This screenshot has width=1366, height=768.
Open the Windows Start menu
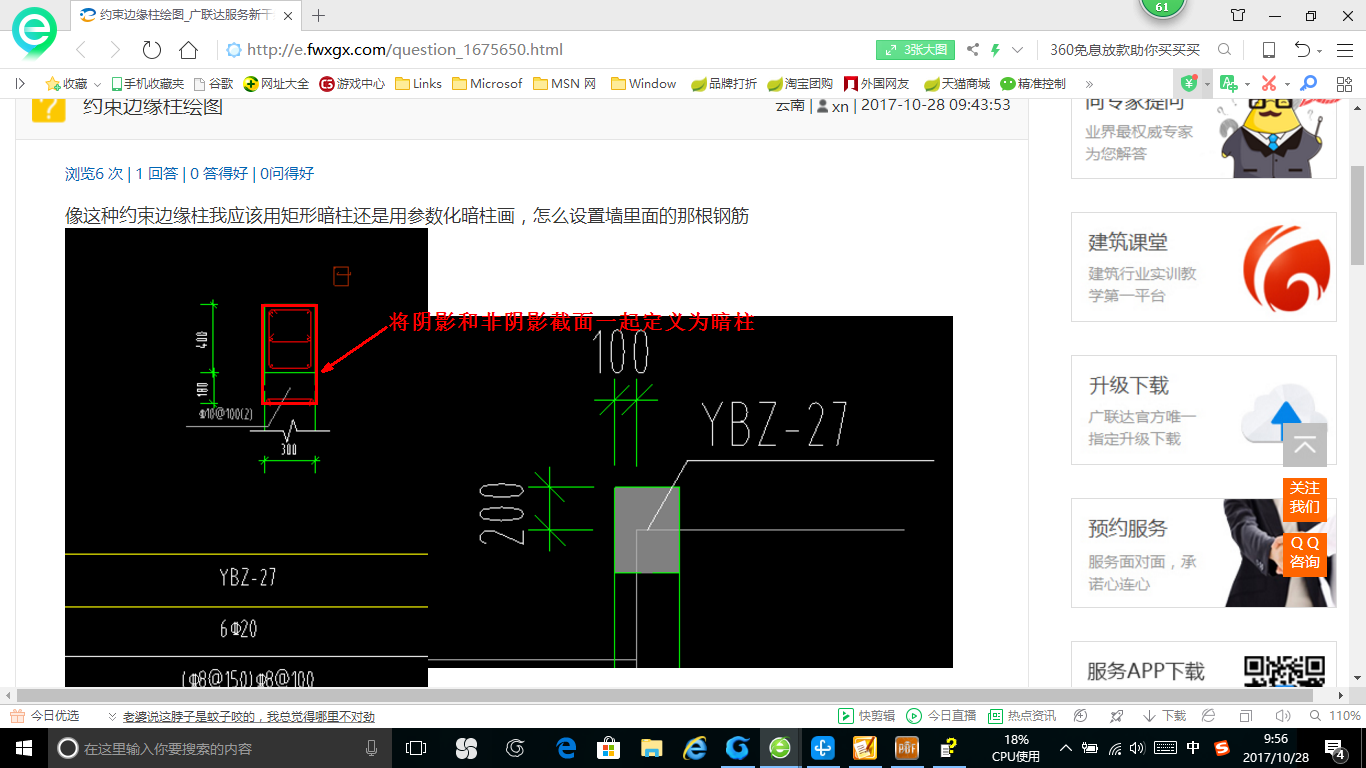(23, 748)
